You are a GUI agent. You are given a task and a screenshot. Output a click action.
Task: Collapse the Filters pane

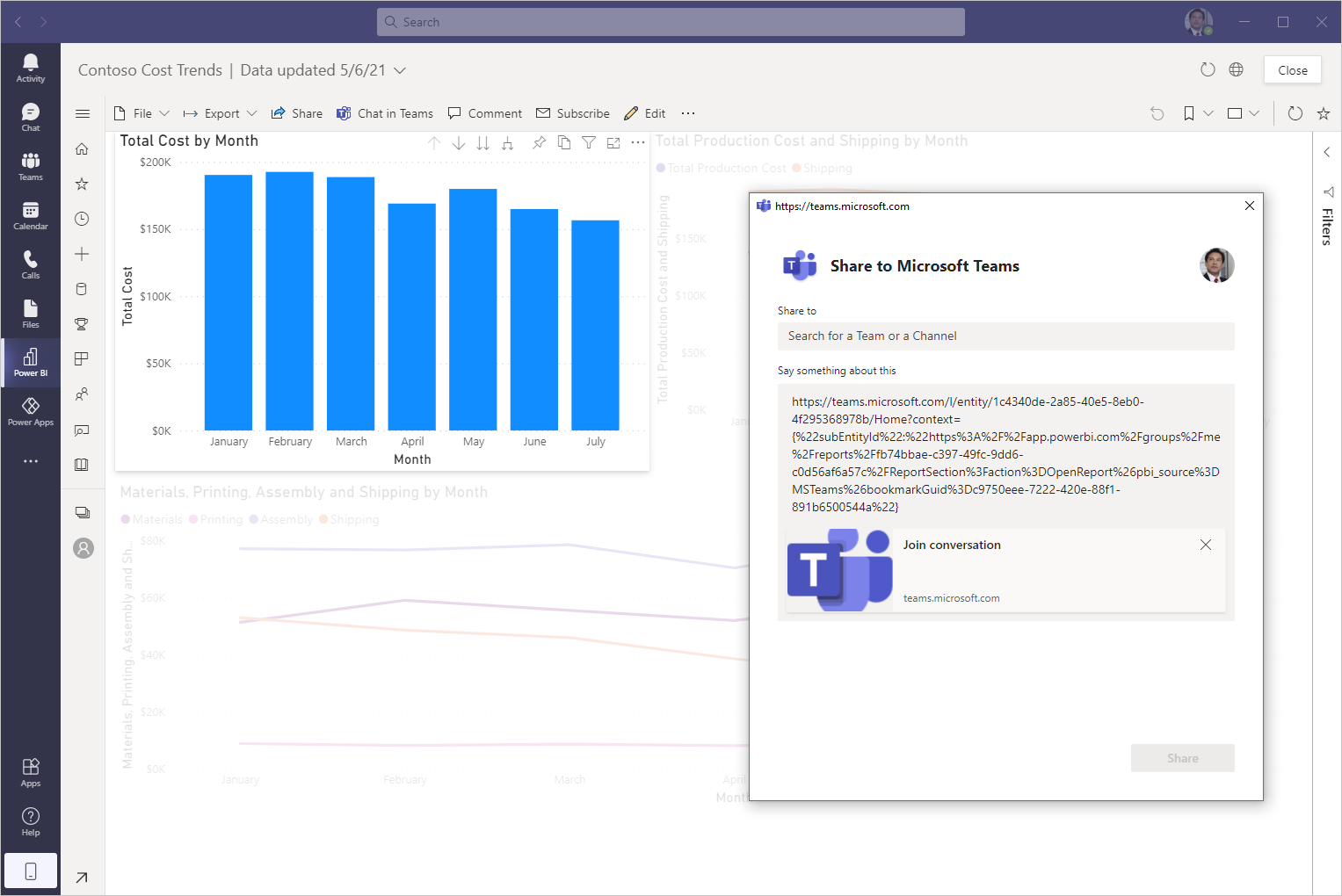(1327, 151)
